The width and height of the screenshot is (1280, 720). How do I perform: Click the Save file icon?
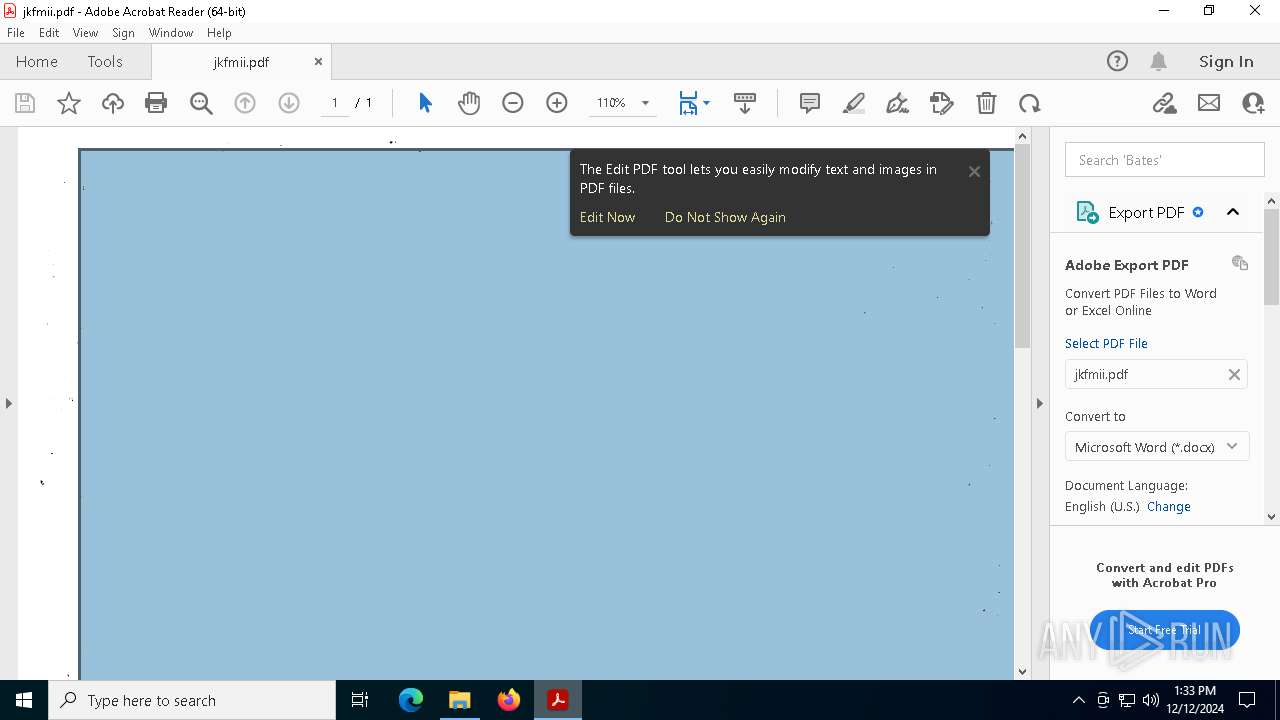(x=25, y=103)
